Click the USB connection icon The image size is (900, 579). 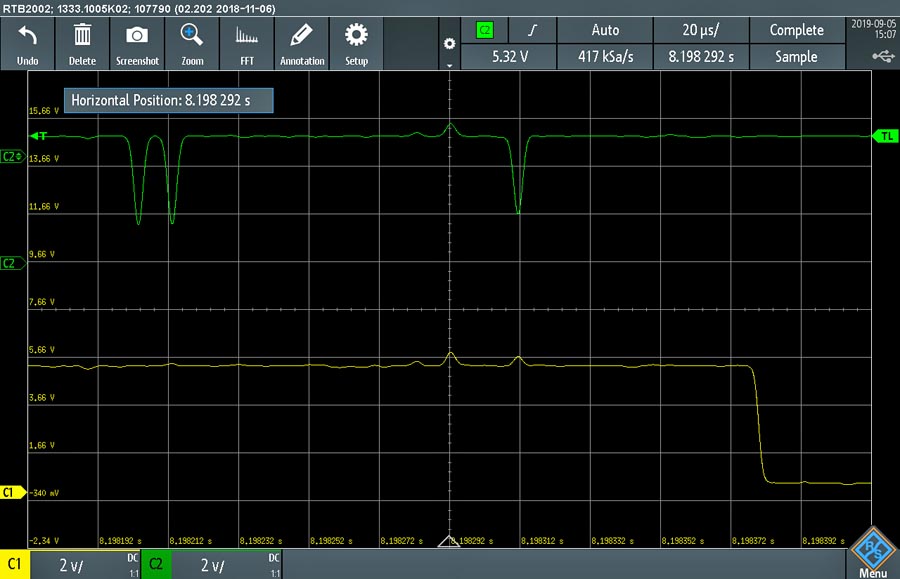coord(883,56)
